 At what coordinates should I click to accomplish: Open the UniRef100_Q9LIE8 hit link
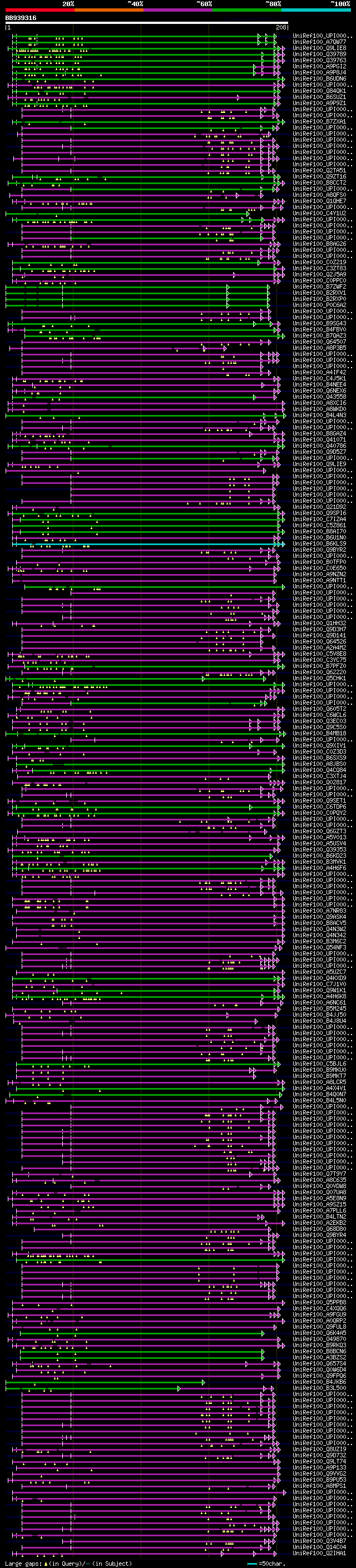click(319, 48)
